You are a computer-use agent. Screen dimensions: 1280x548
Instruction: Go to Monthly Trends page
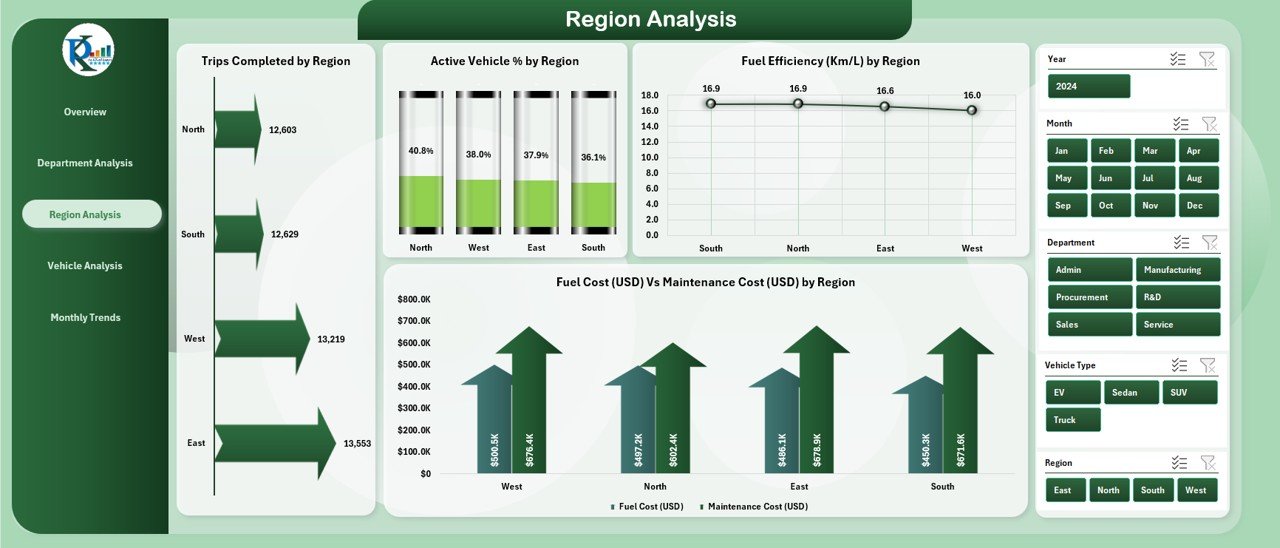(85, 318)
